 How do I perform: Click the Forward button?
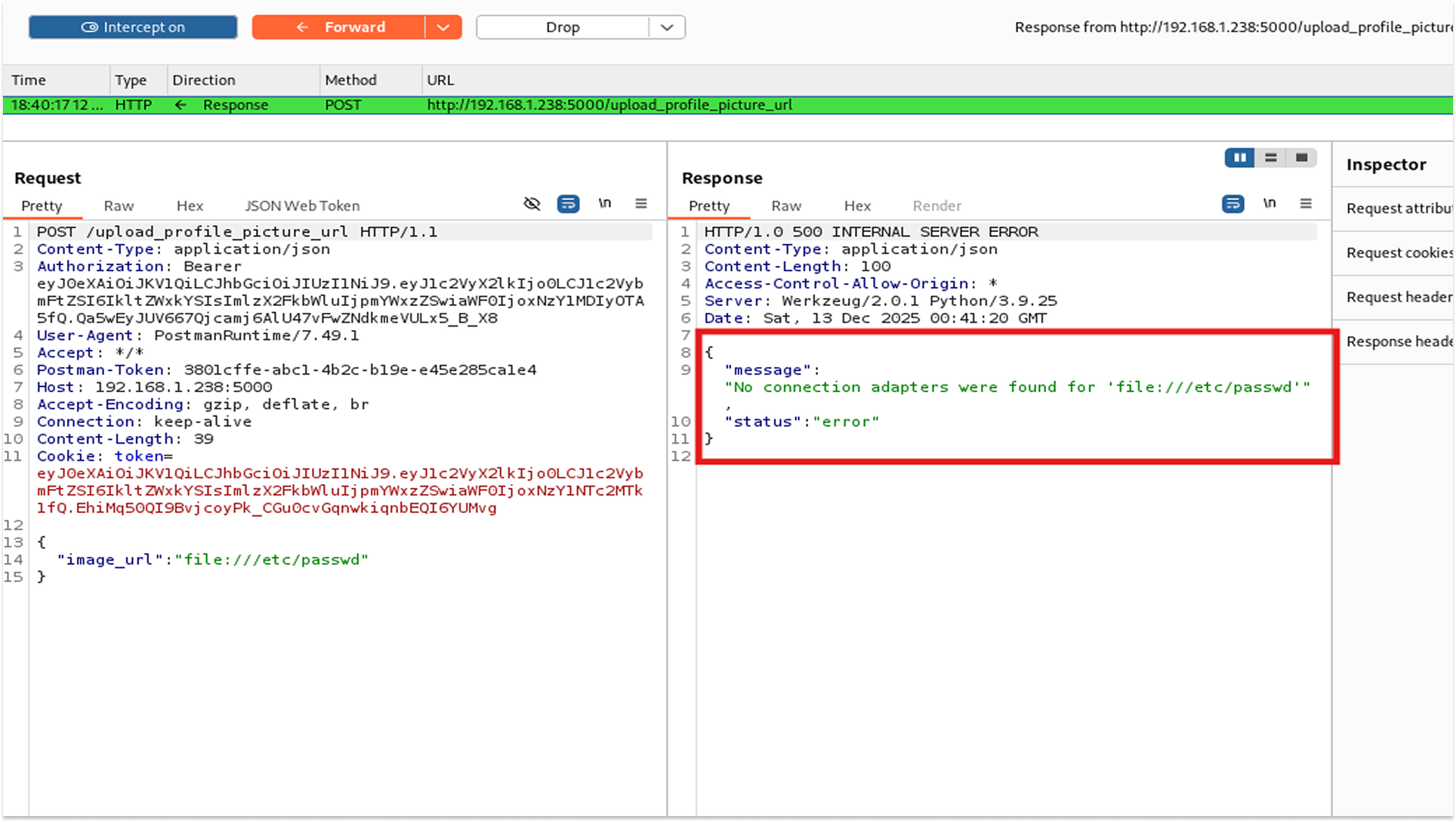(x=340, y=27)
